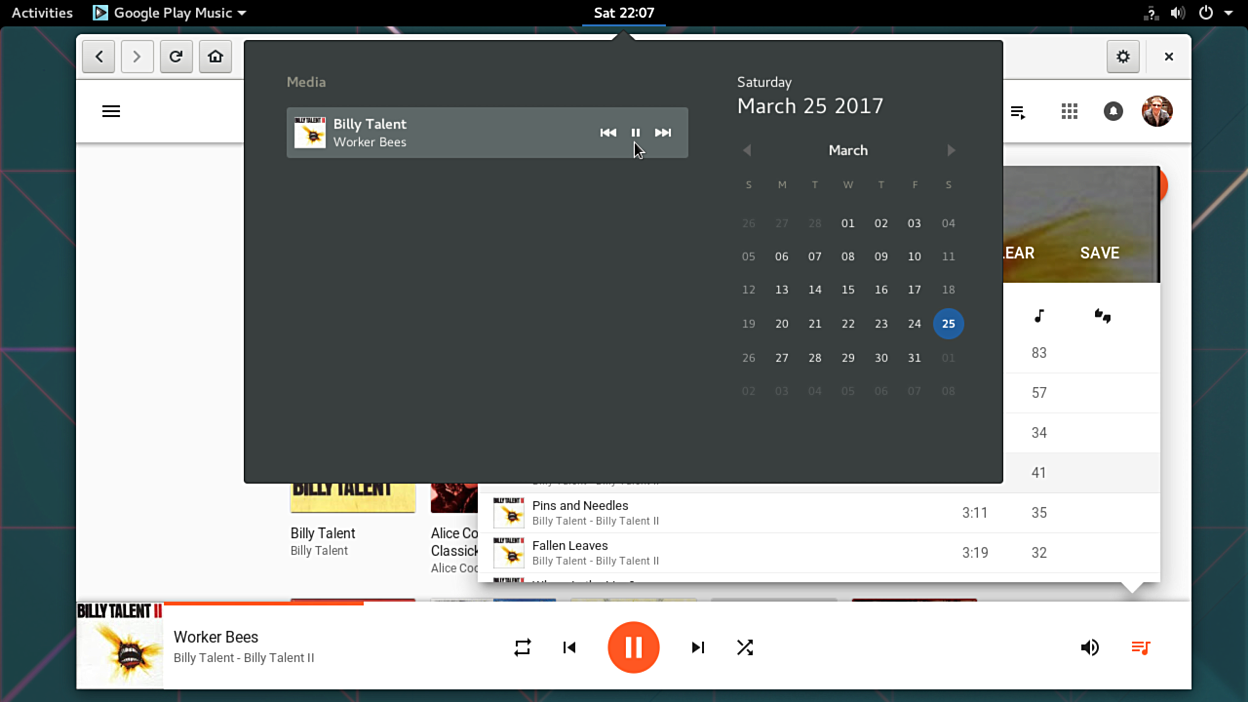Click the SAVE button on queue

[1099, 253]
